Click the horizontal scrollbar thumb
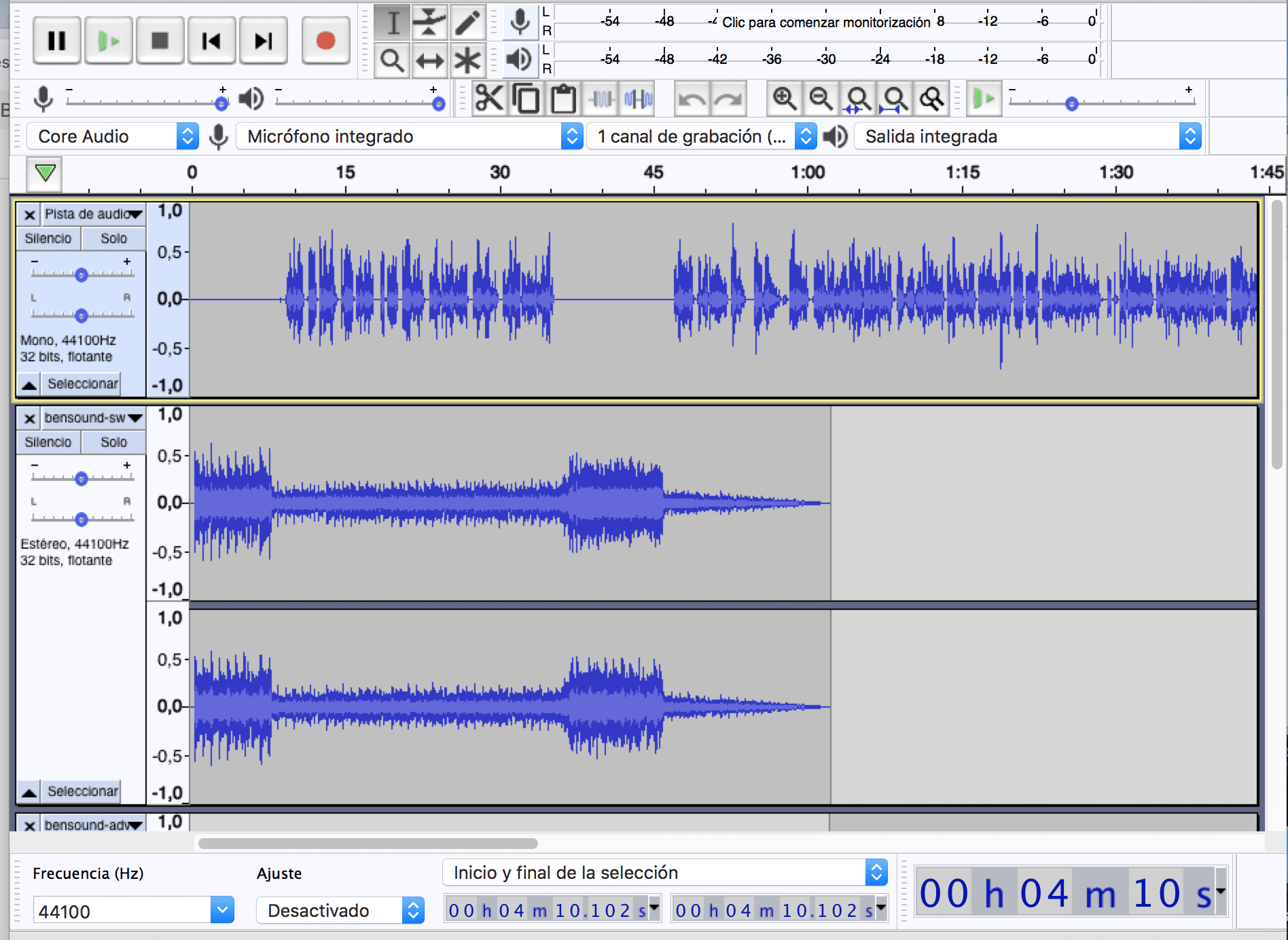The height and width of the screenshot is (940, 1288). 368,844
